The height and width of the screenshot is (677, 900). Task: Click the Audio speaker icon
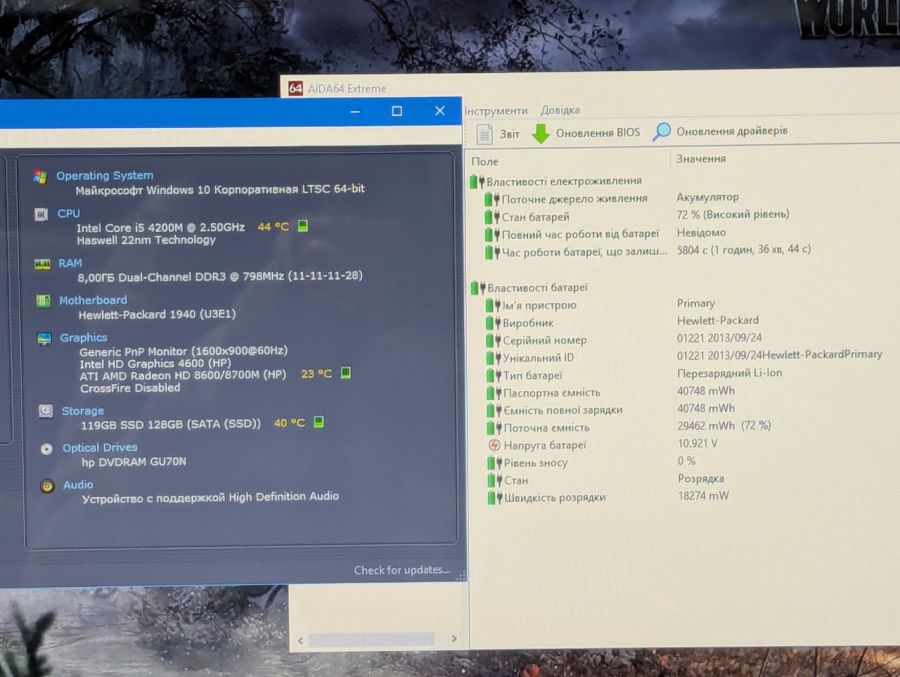(x=48, y=486)
